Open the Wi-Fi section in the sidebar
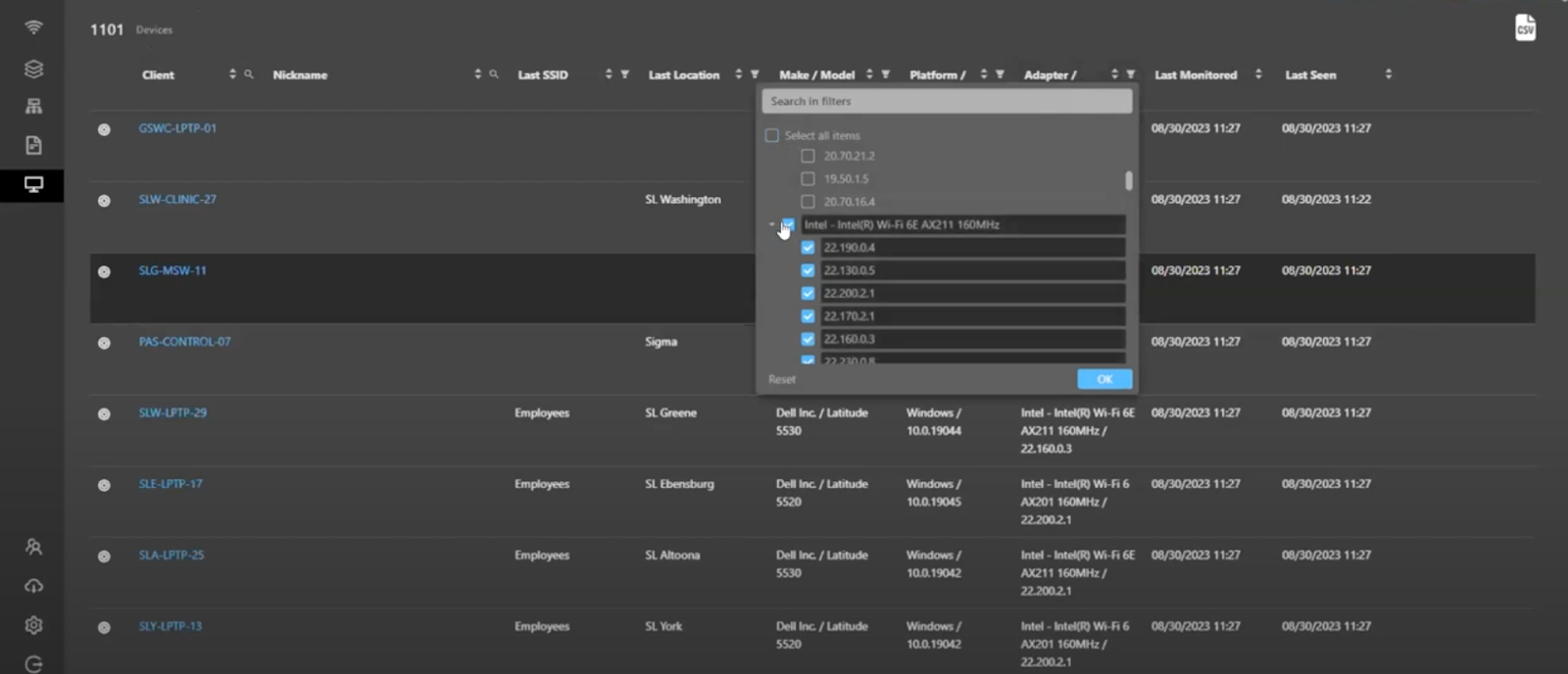The image size is (1568, 674). click(33, 27)
